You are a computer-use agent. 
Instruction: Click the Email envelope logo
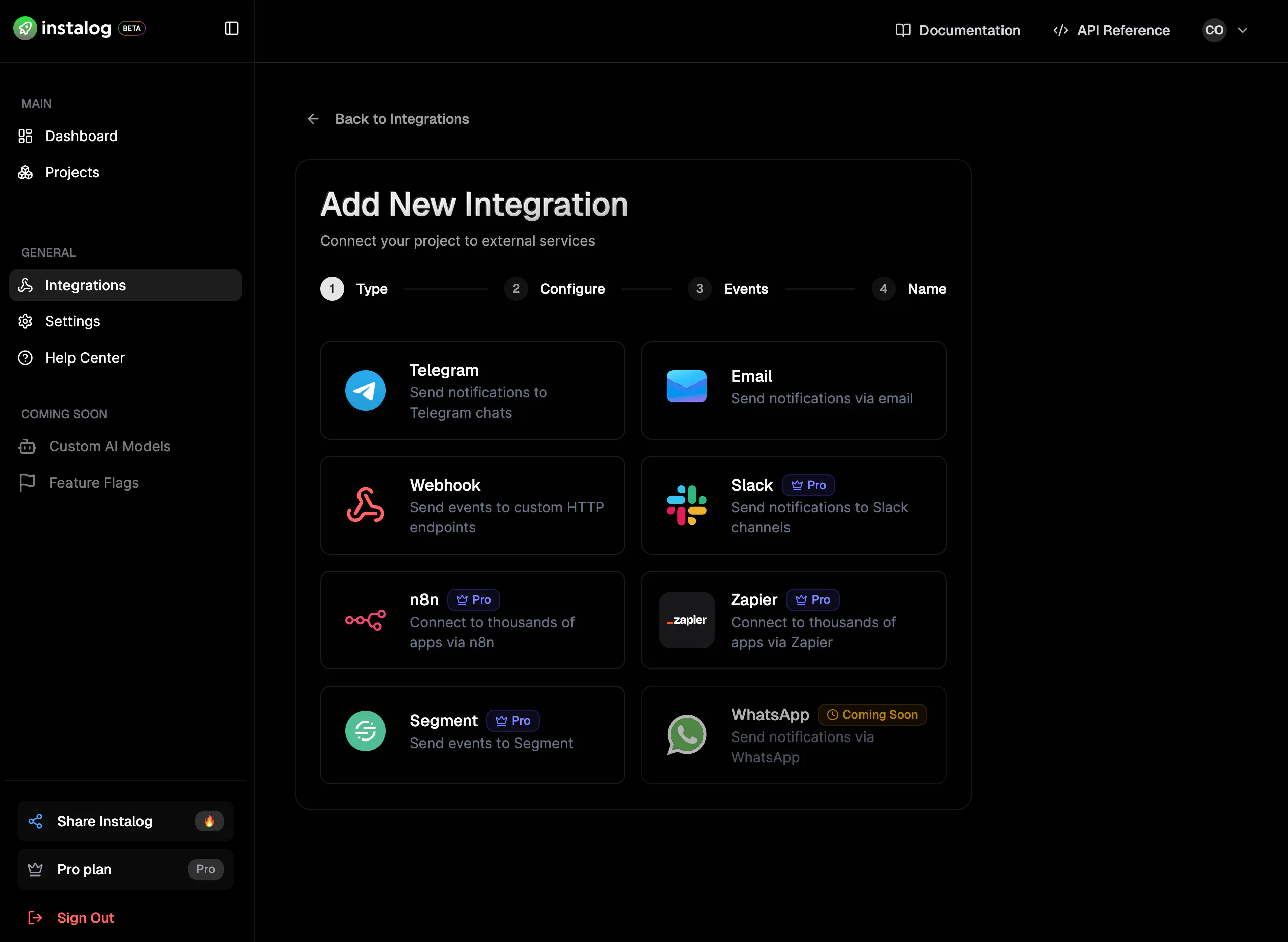687,386
